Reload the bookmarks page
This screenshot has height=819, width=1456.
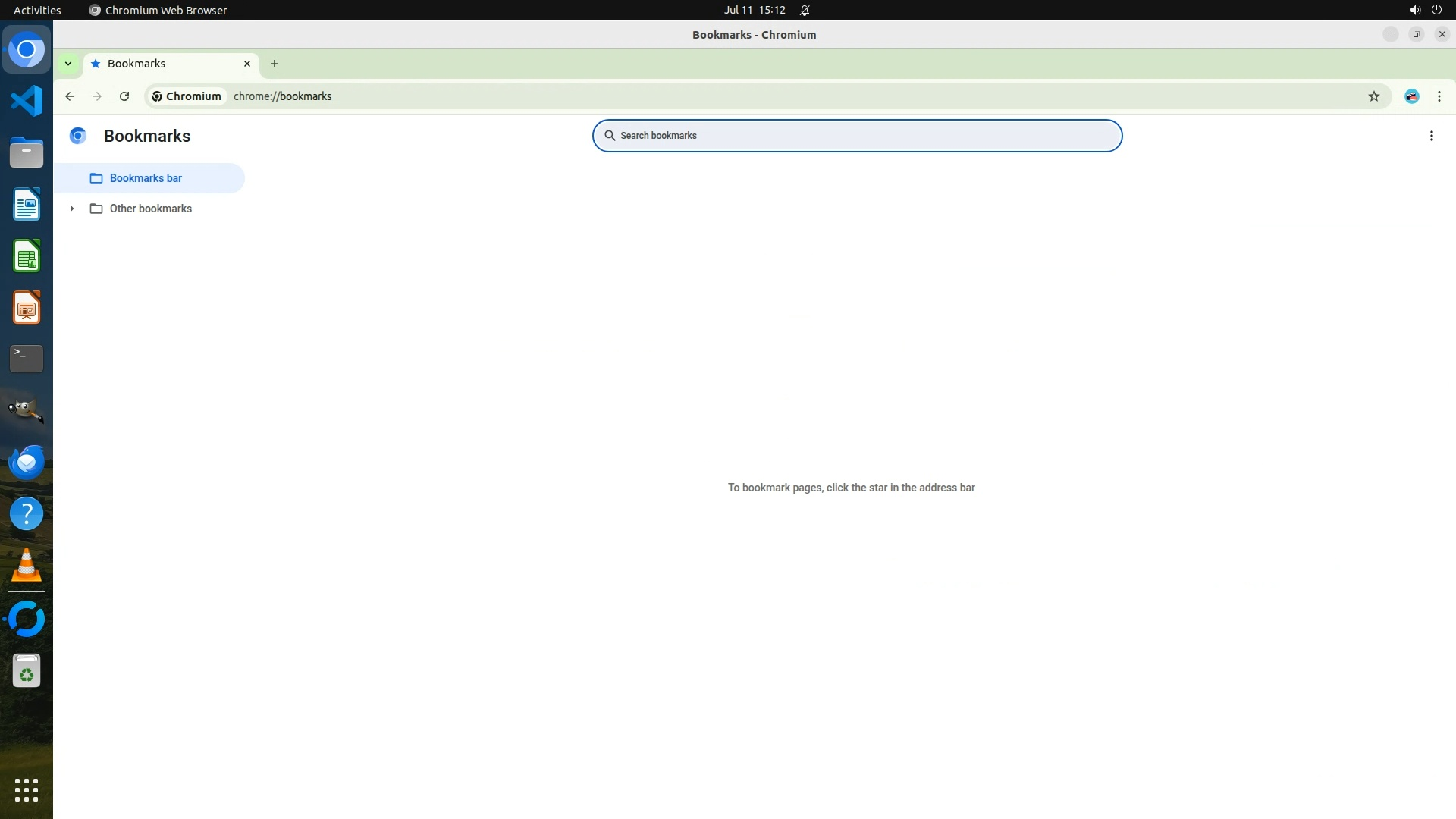(124, 96)
